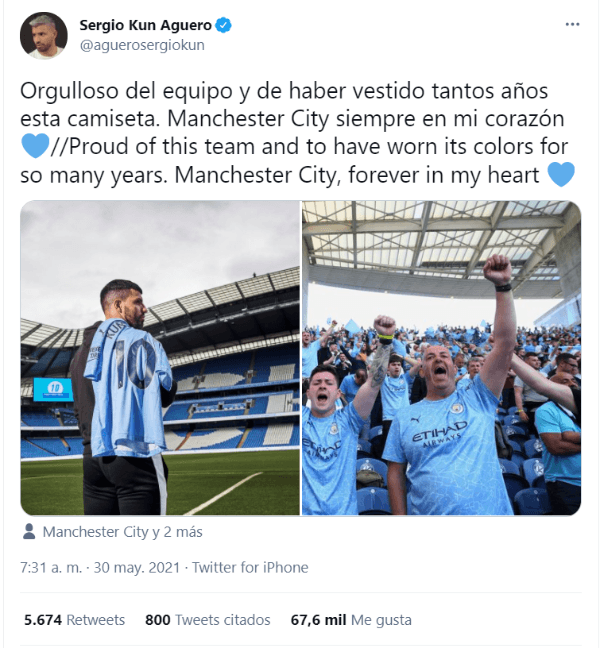Screen dimensions: 600x648
Task: Open photo of Aguero holding number 10 shirt
Action: pos(160,358)
